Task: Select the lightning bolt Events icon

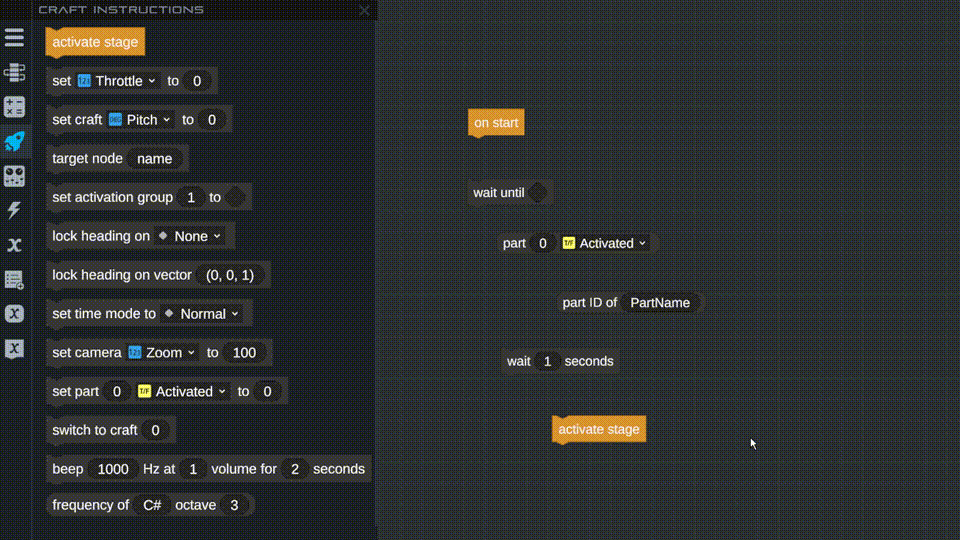Action: pos(14,210)
